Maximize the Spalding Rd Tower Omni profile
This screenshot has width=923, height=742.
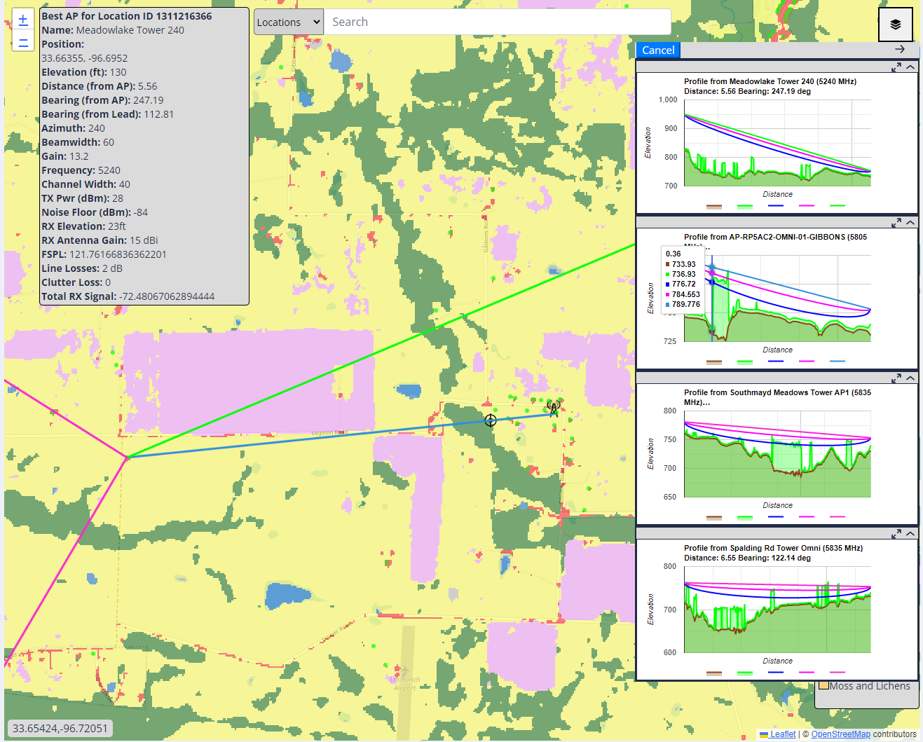[896, 534]
